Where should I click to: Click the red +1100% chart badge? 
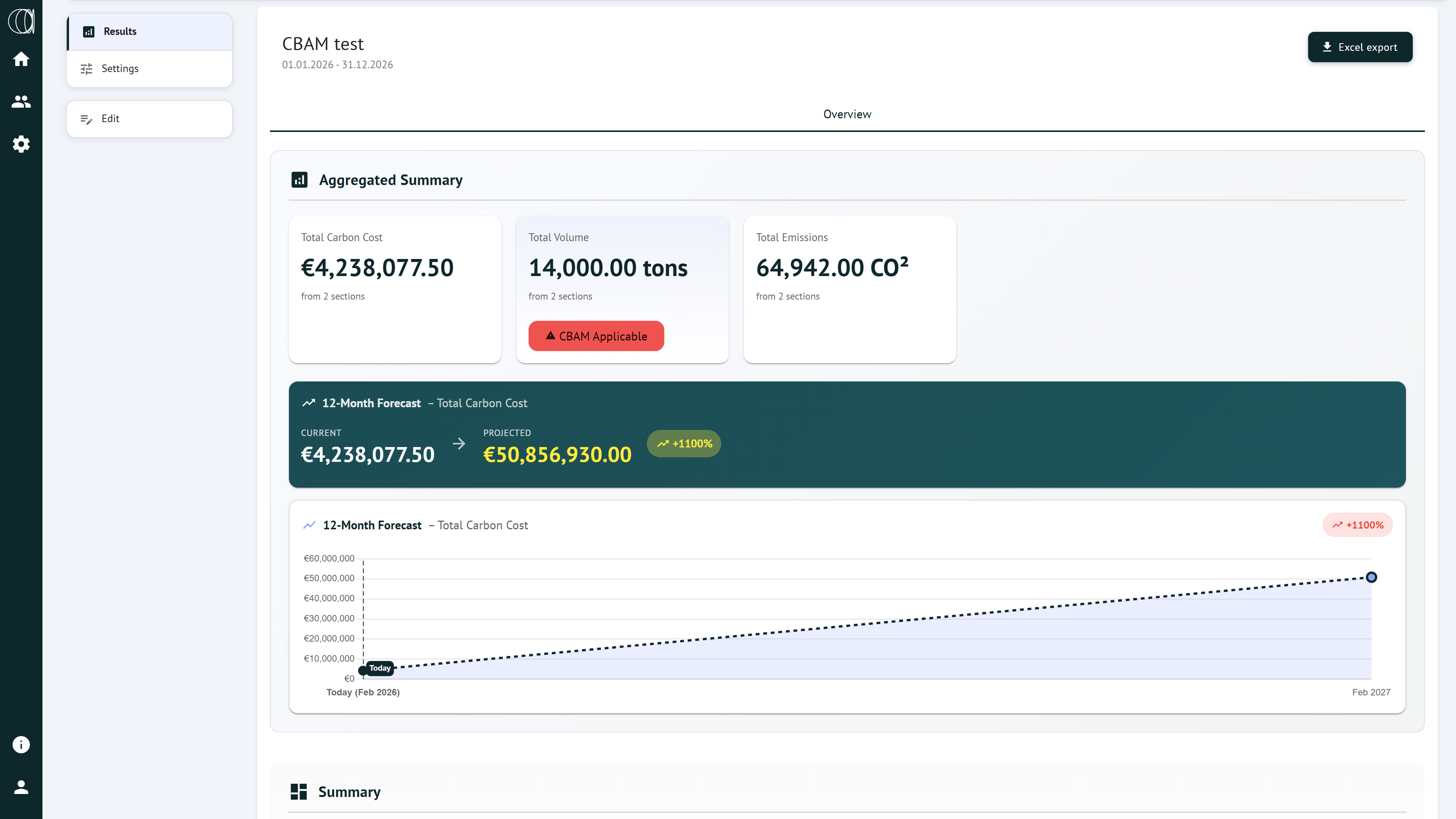click(1357, 525)
